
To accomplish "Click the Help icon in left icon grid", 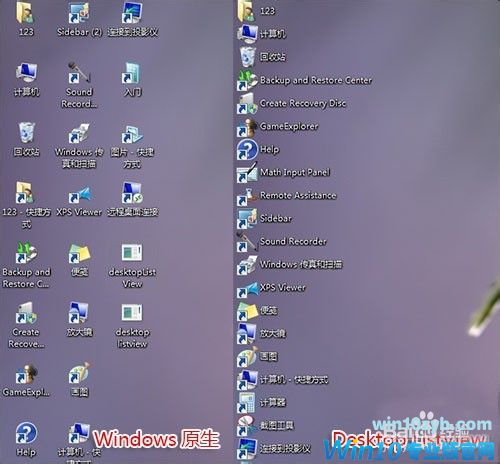I will [26, 433].
